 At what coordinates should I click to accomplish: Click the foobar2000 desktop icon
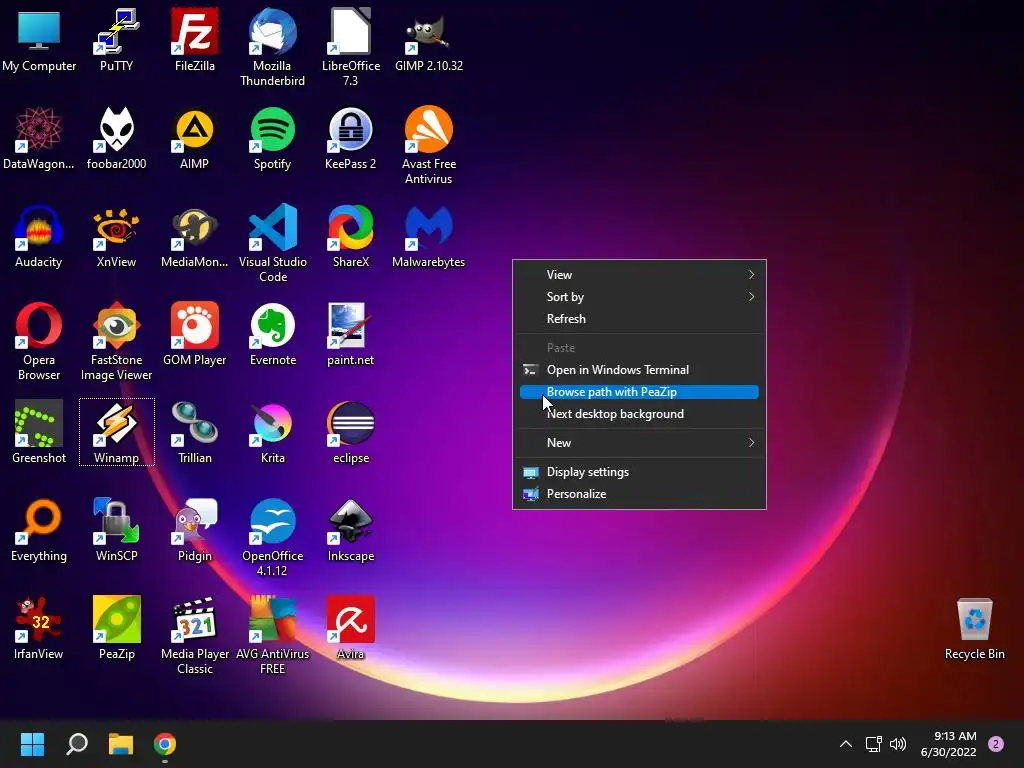(116, 138)
